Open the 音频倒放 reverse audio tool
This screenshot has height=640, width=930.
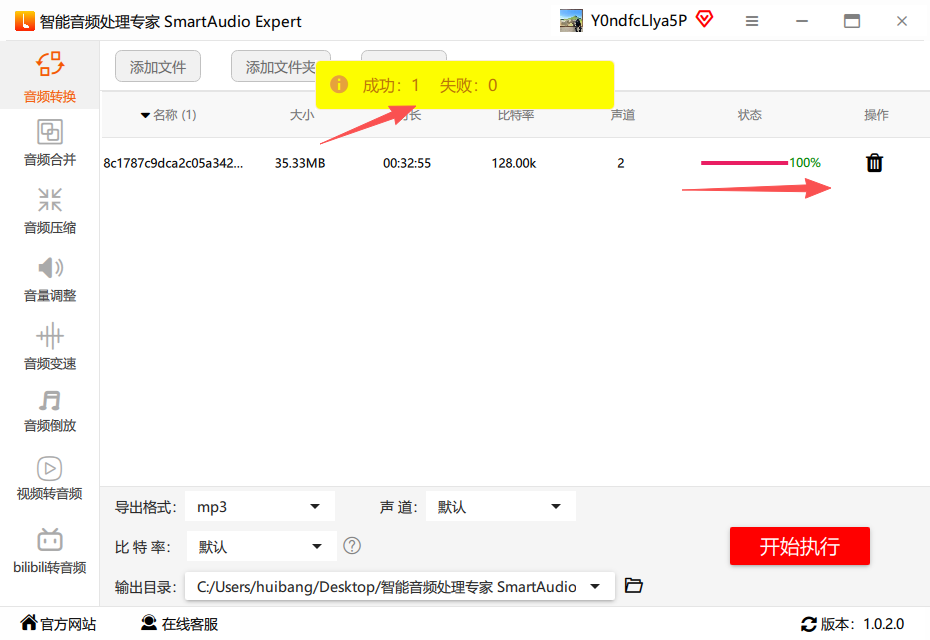pyautogui.click(x=50, y=410)
